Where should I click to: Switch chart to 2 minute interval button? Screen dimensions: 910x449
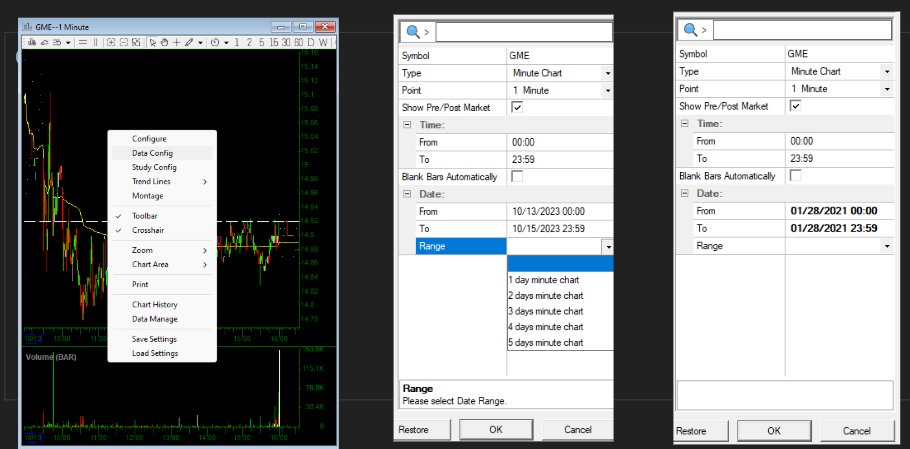click(249, 42)
